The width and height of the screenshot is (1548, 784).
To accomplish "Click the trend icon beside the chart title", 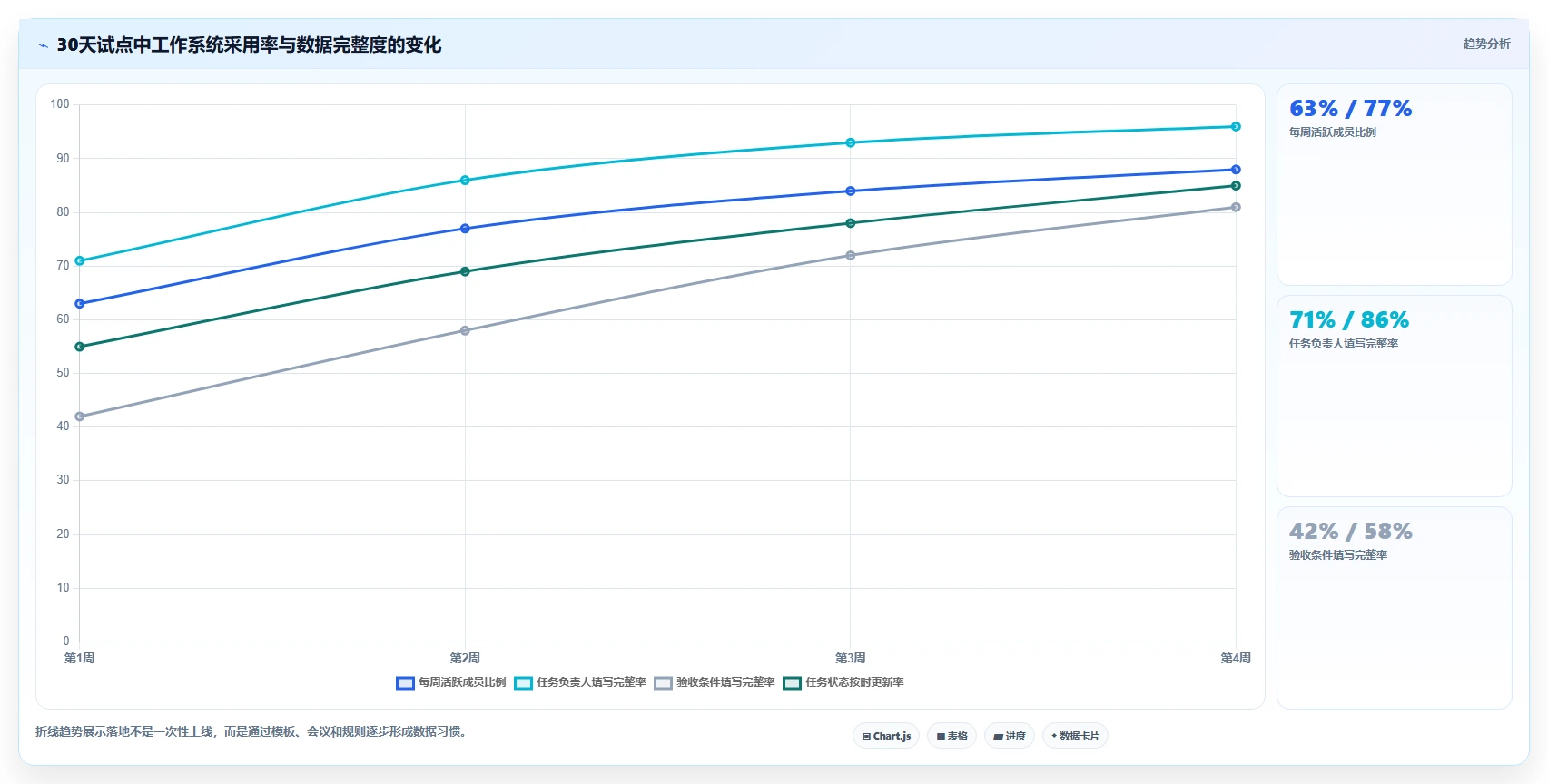I will [43, 45].
